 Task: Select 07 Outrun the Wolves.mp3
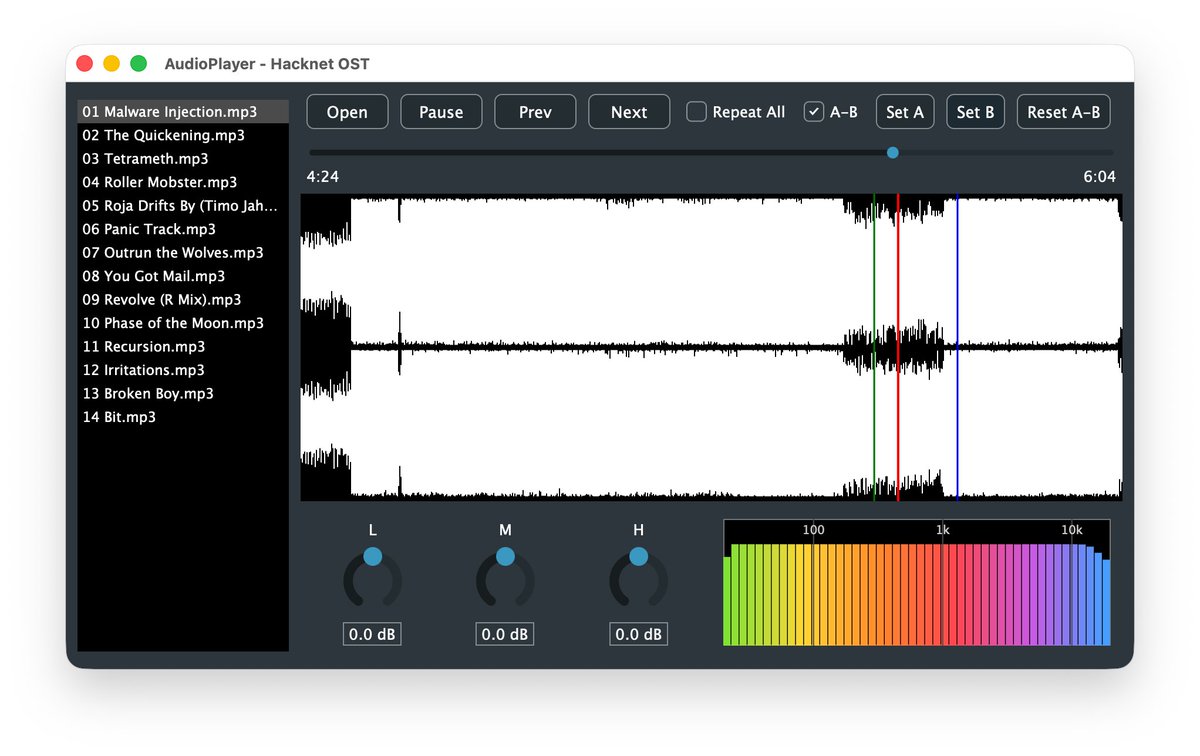183,253
